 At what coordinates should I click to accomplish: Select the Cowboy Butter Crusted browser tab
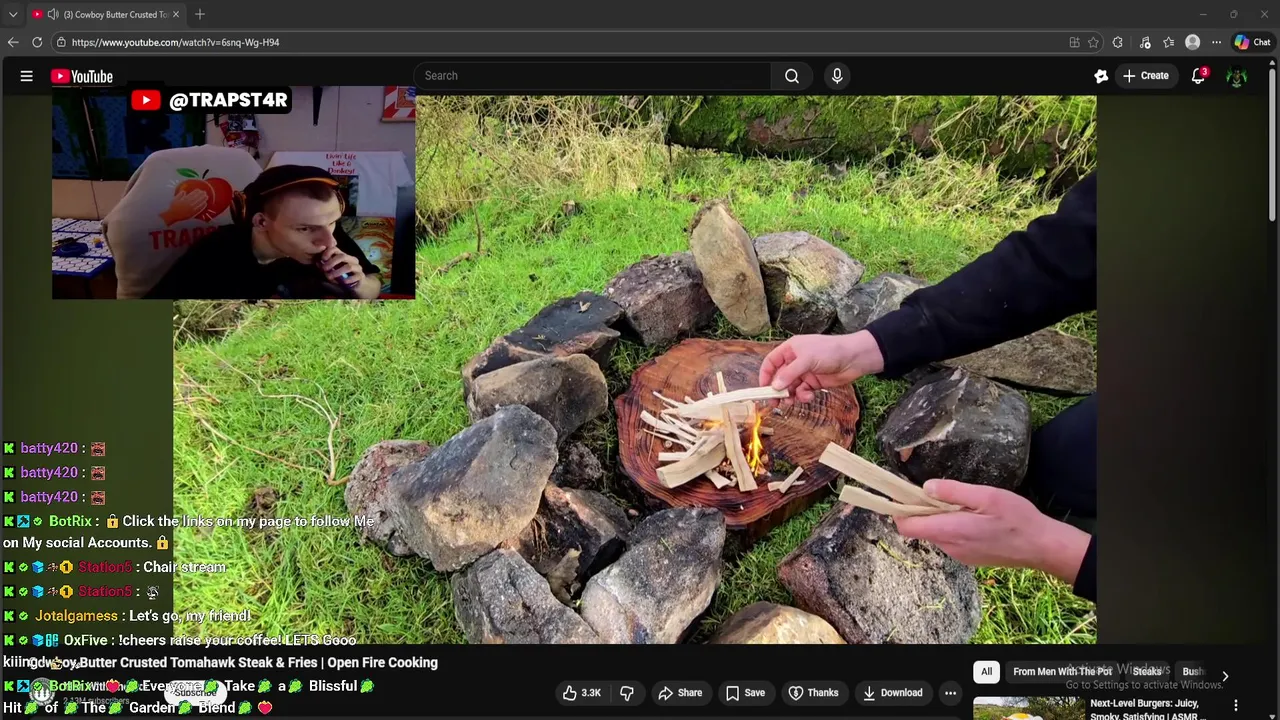[x=105, y=14]
